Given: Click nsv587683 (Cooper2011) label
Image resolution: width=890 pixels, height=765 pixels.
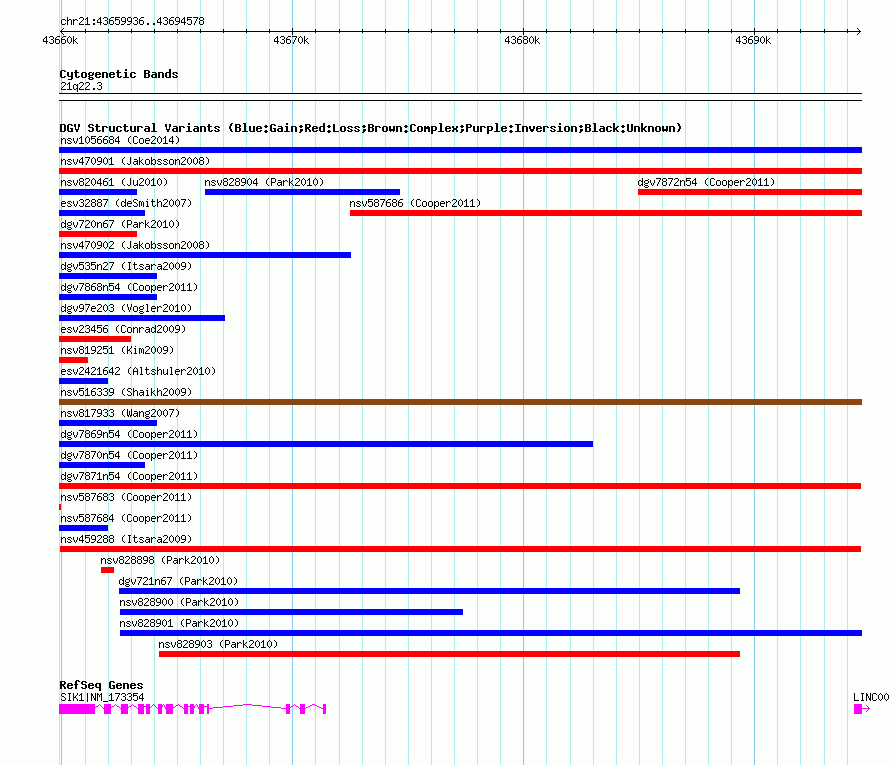Looking at the screenshot, I should [x=126, y=497].
